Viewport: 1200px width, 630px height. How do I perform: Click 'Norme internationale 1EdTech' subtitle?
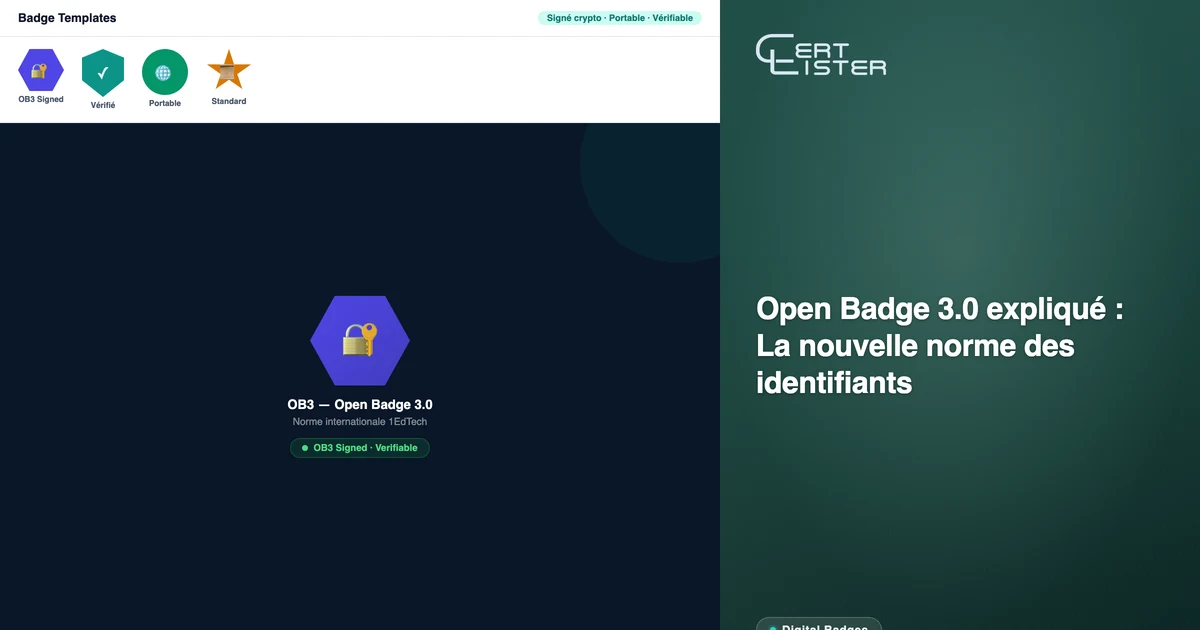click(x=360, y=422)
